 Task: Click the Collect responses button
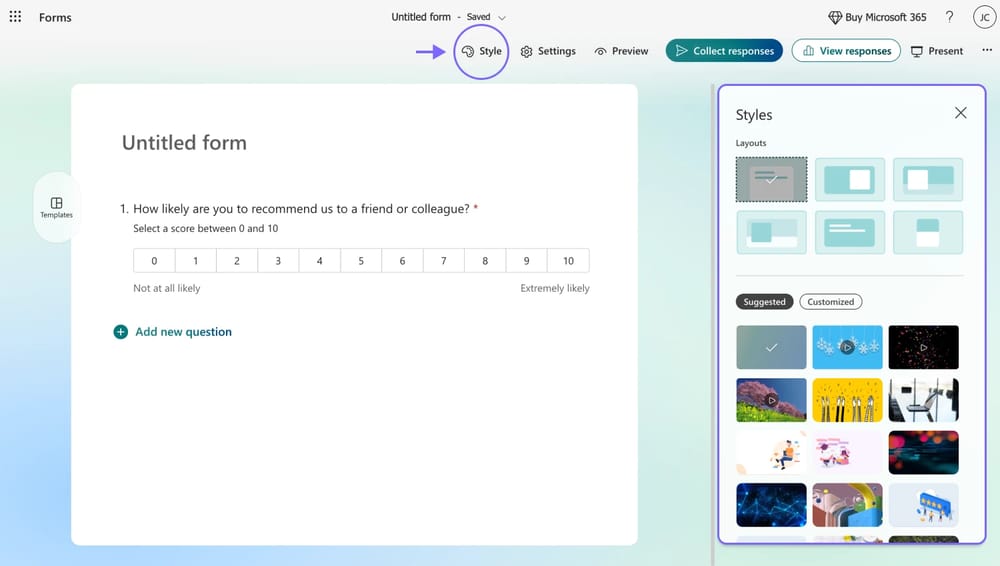[724, 51]
